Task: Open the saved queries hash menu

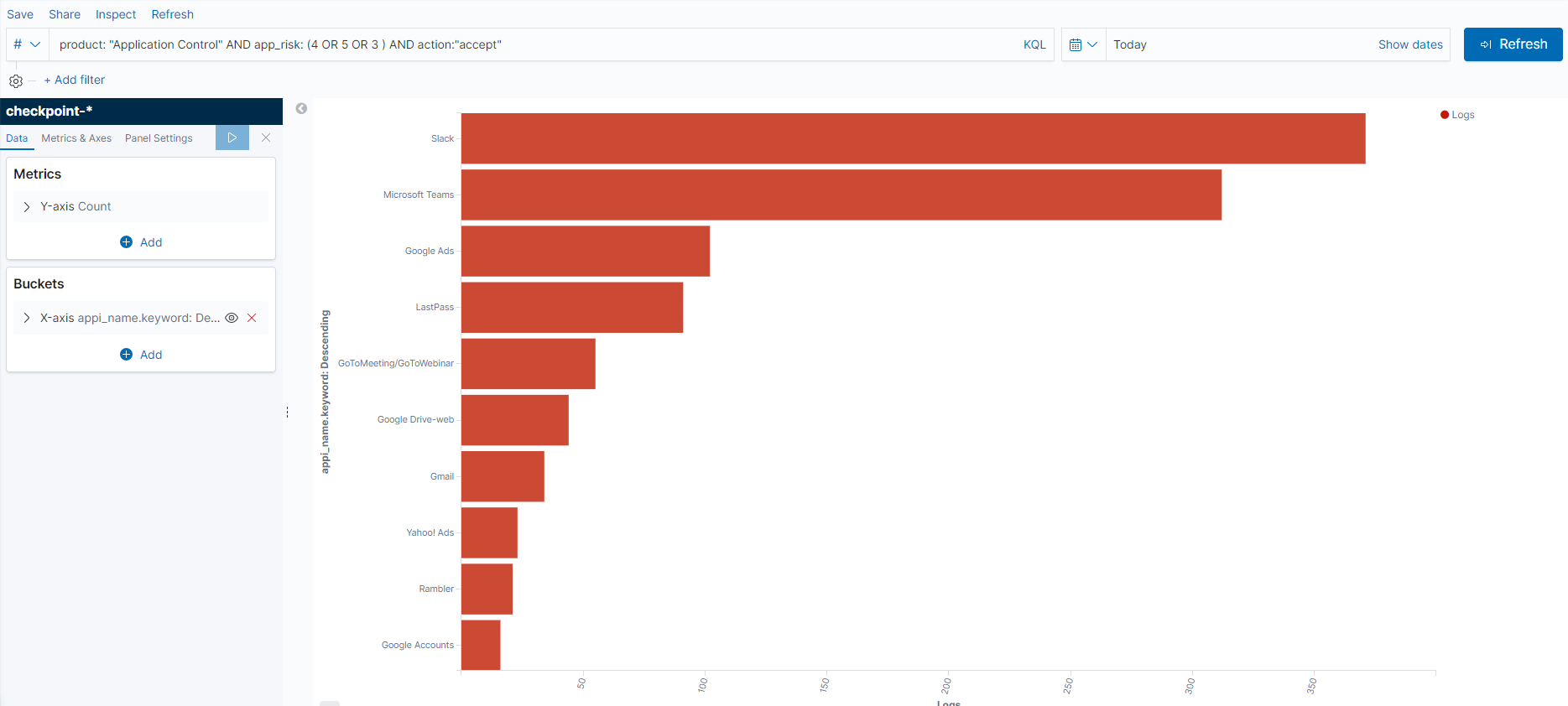Action: pyautogui.click(x=27, y=44)
